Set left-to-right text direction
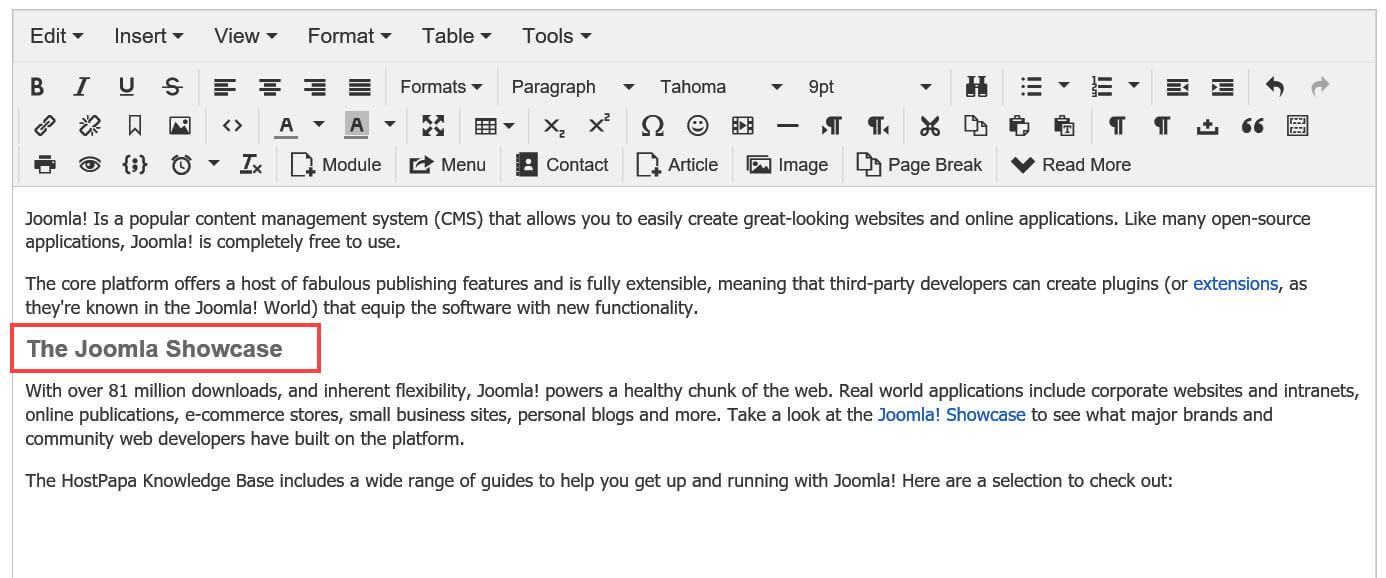Image resolution: width=1386 pixels, height=578 pixels. click(x=832, y=126)
